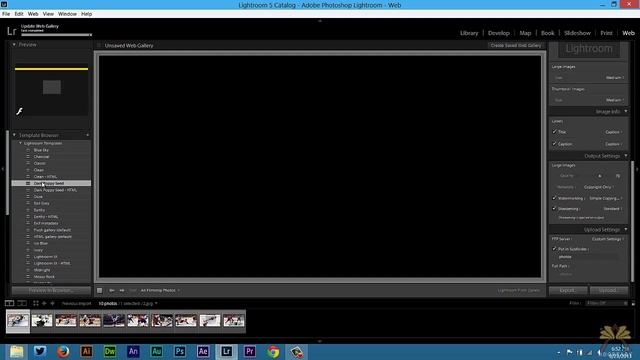Collapse the Image Info panel
This screenshot has height=360, width=640.
coord(626,111)
